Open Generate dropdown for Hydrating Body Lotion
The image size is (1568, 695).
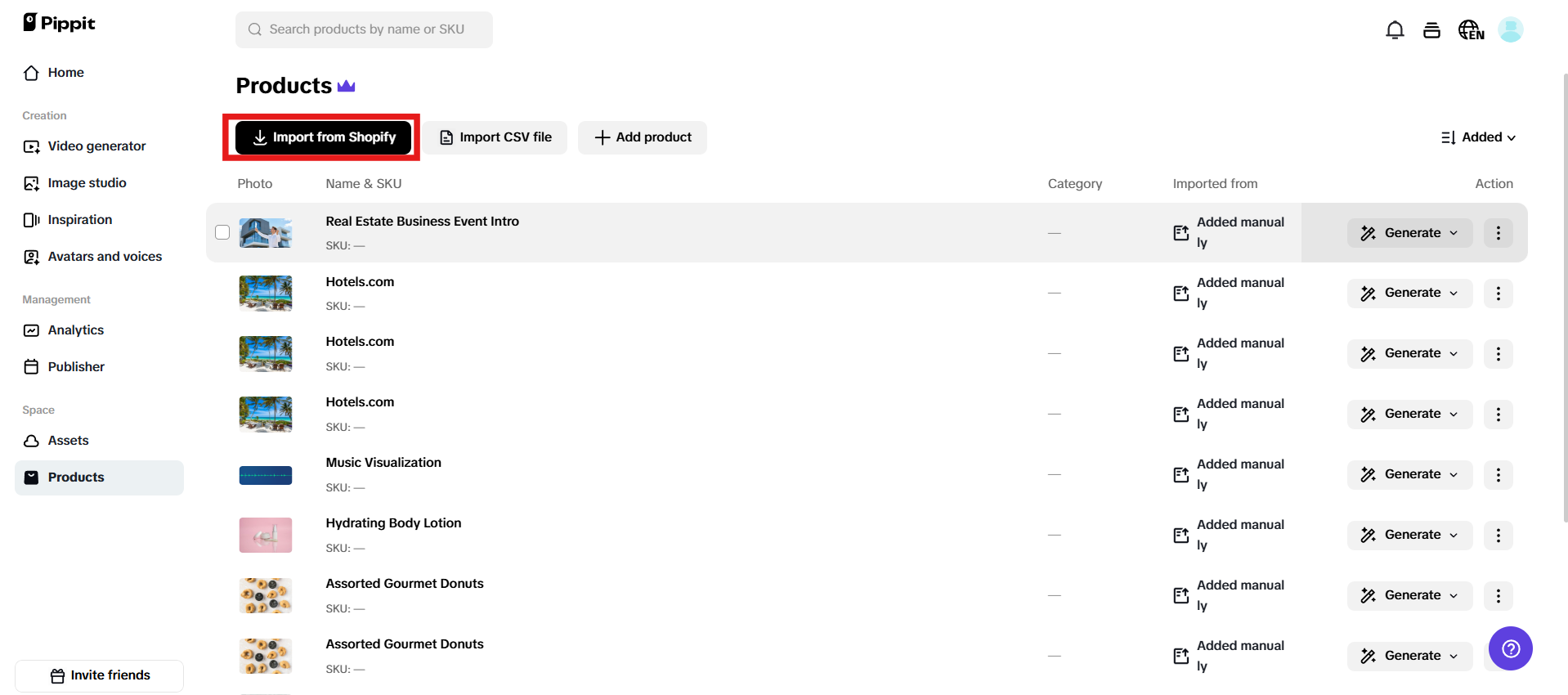(1409, 536)
